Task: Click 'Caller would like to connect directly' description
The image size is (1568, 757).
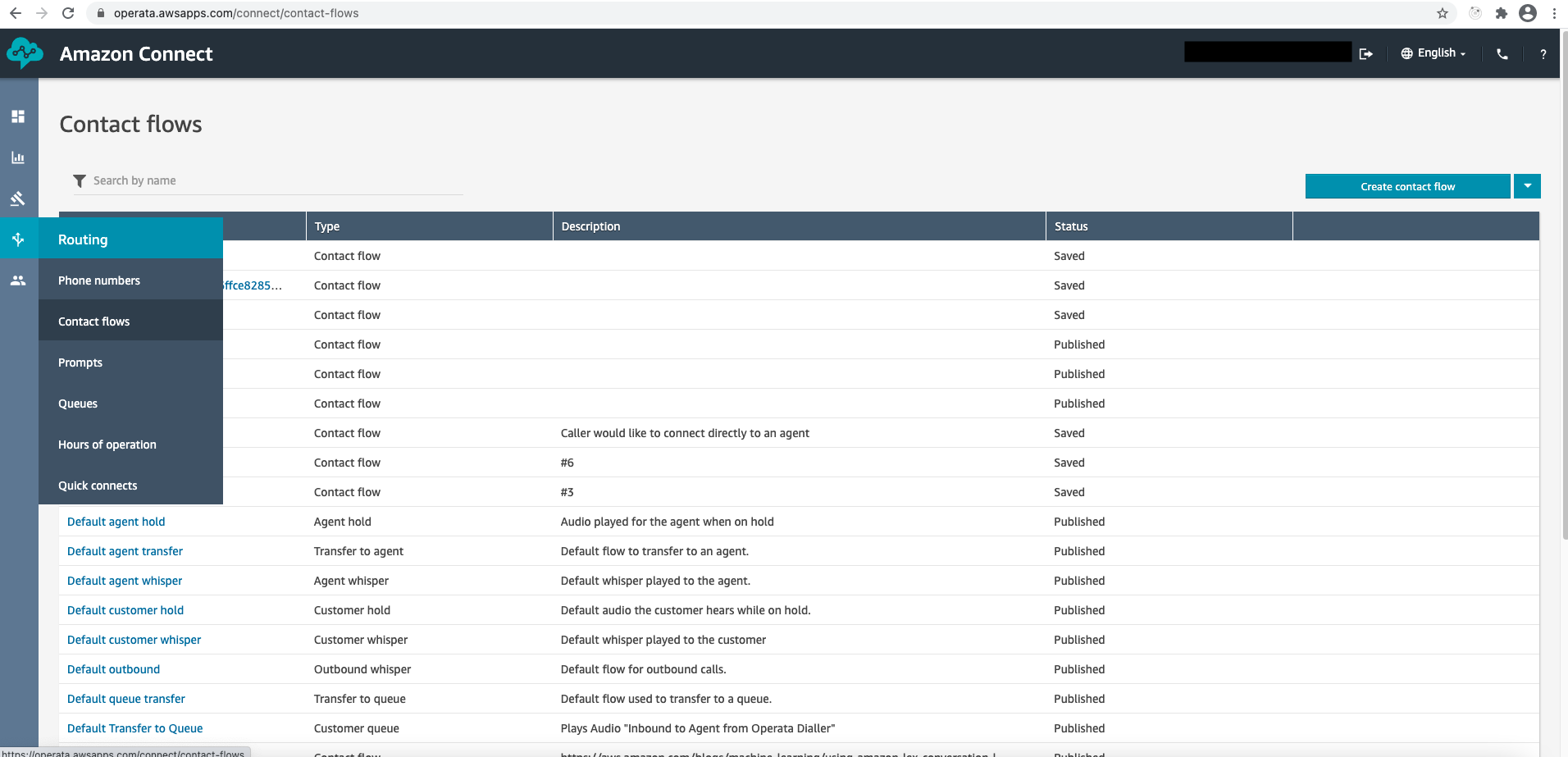Action: point(685,433)
